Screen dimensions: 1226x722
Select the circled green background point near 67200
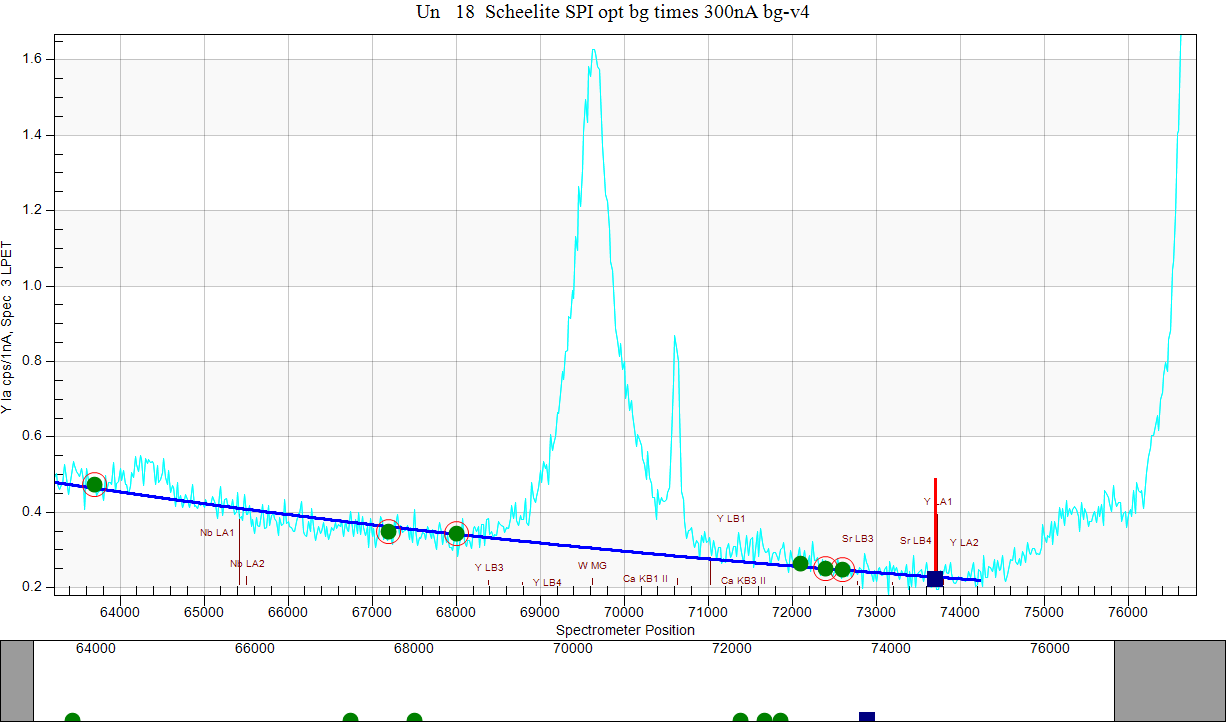click(x=389, y=531)
